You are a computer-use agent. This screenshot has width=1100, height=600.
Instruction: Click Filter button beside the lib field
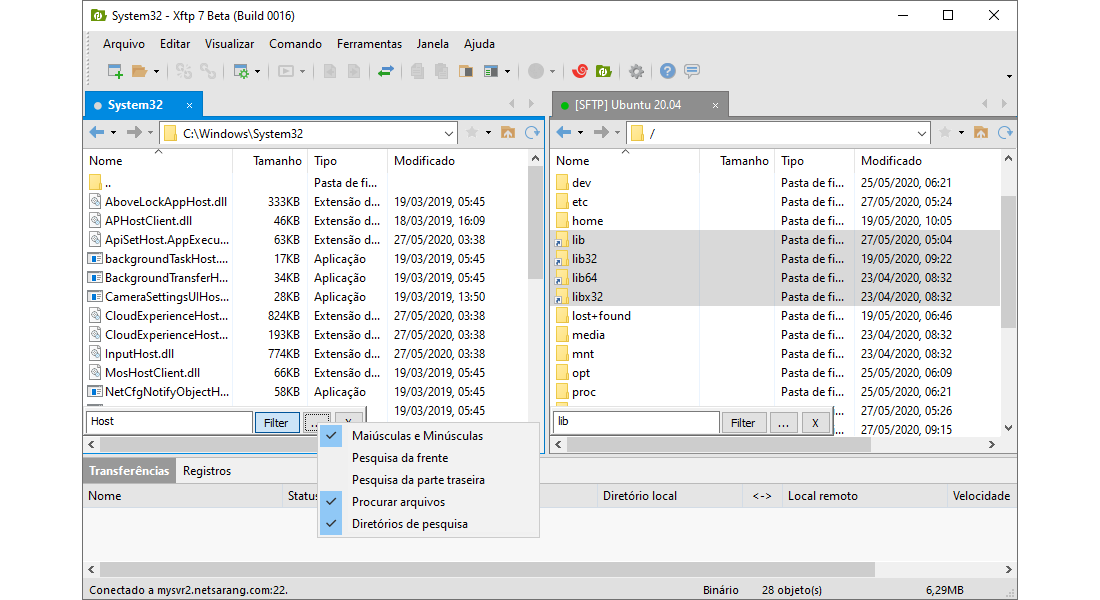point(743,422)
